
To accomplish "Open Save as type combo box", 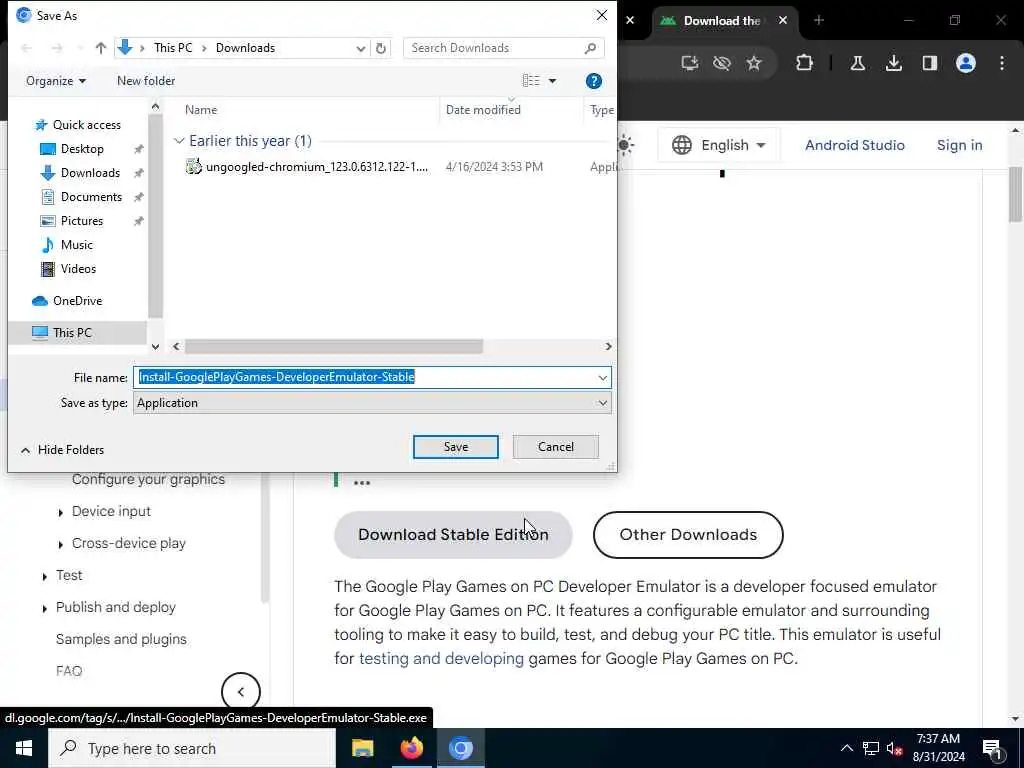I will (372, 403).
